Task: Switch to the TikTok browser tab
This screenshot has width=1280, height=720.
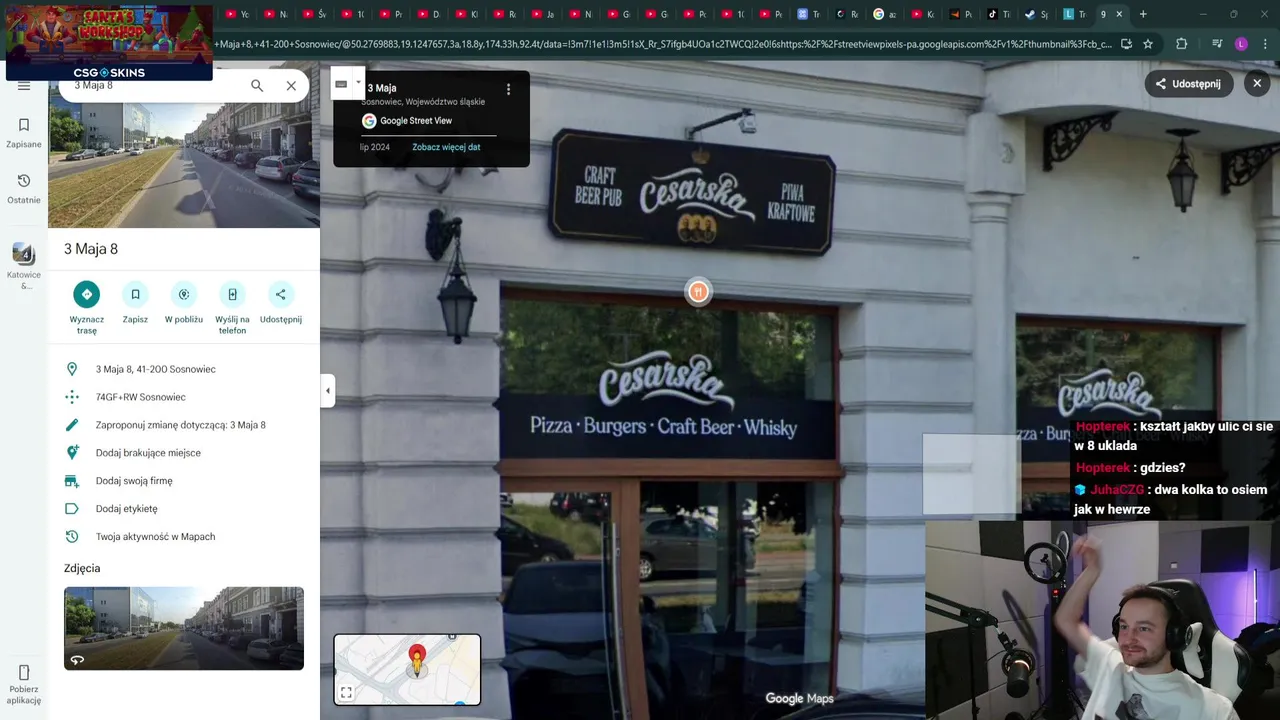Action: click(x=999, y=14)
